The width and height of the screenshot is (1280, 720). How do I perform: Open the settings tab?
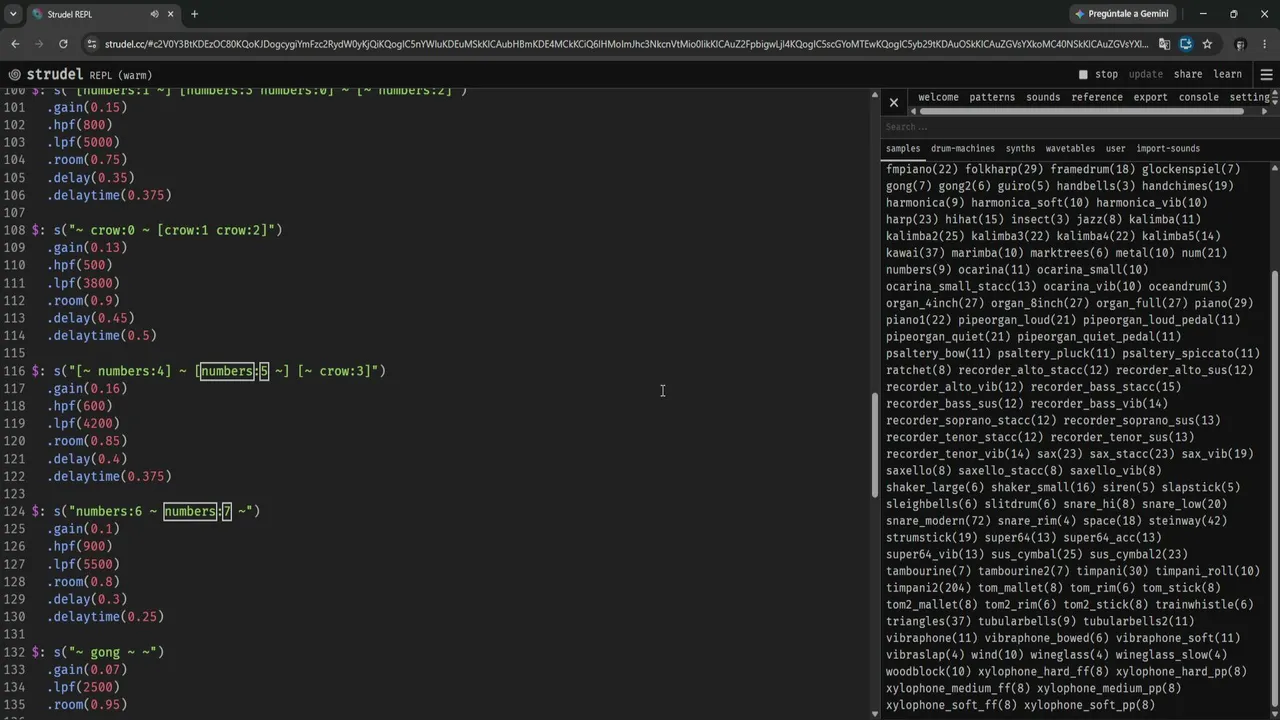coord(1249,97)
